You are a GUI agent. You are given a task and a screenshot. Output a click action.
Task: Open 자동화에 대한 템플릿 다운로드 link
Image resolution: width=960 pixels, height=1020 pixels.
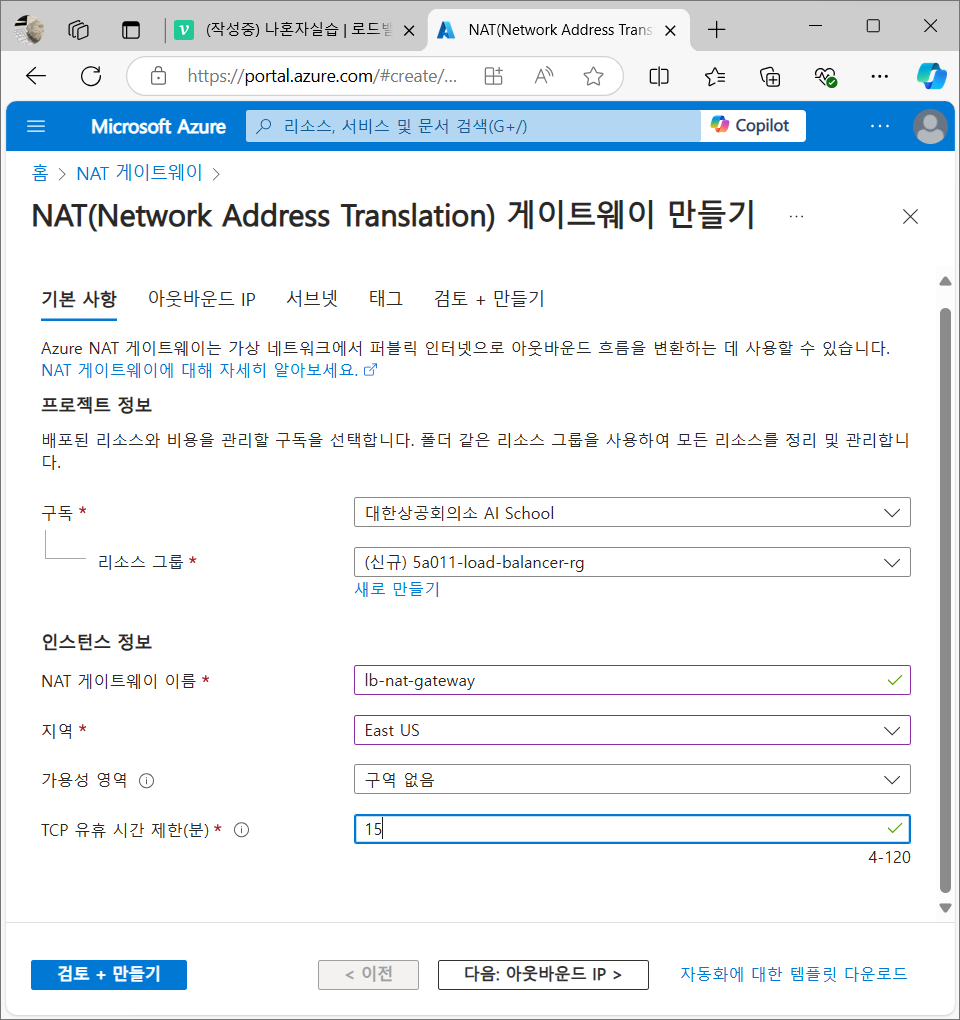click(x=793, y=974)
